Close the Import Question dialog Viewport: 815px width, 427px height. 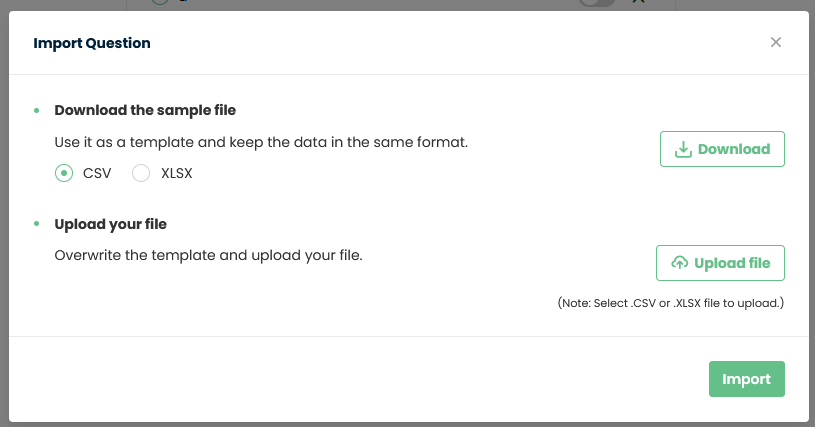(x=775, y=42)
